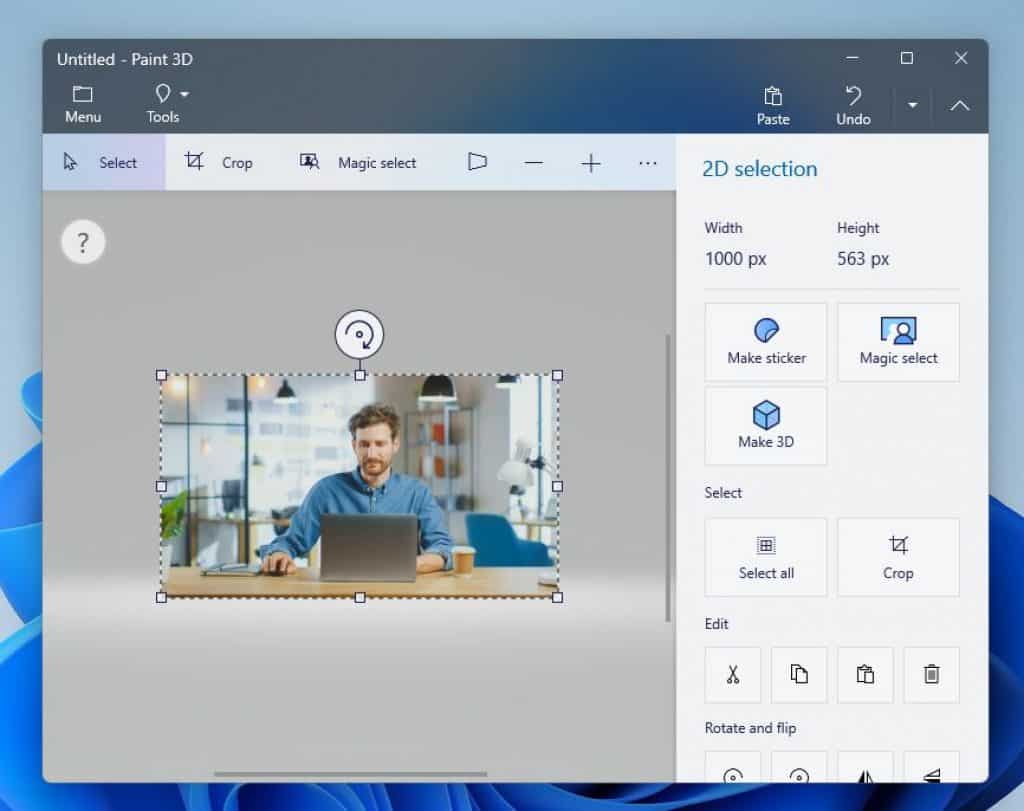The image size is (1024, 811).
Task: Cut the selection with scissors icon
Action: tap(733, 675)
